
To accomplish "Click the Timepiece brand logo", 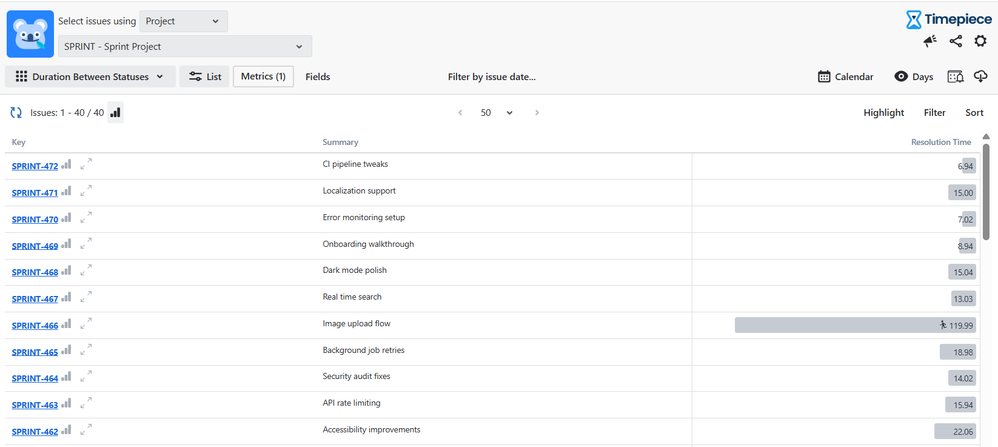I will point(948,19).
